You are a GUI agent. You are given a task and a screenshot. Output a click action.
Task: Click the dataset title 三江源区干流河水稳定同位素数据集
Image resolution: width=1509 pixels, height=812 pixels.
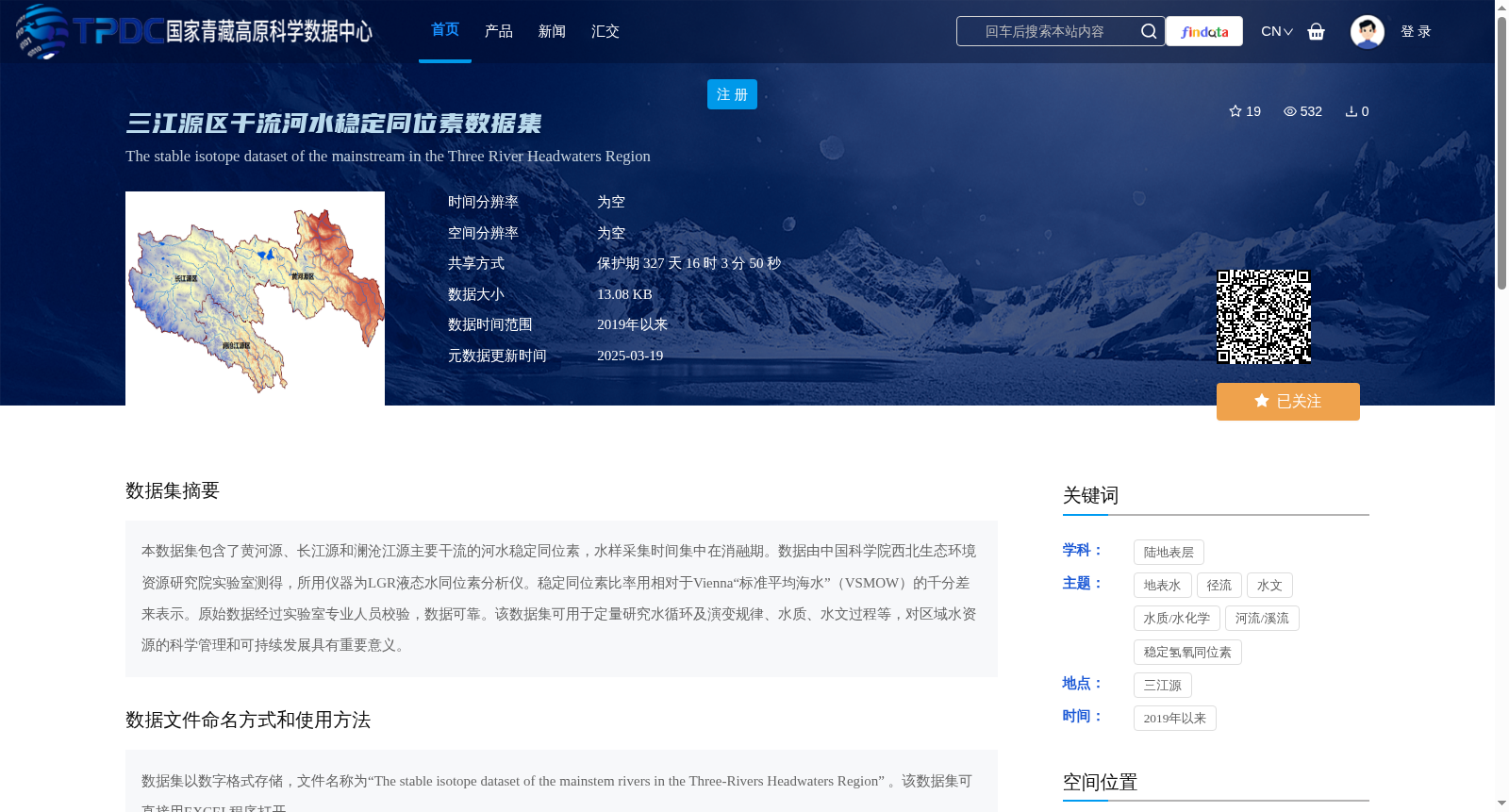(334, 124)
